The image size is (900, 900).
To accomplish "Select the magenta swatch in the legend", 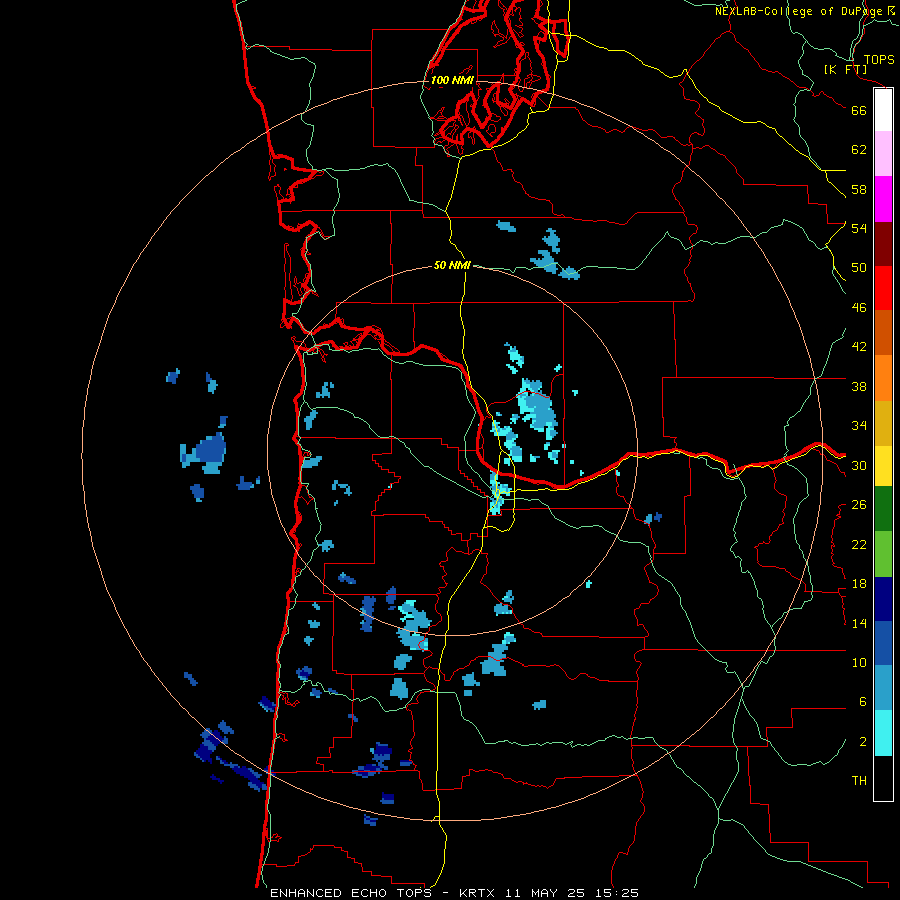I will coord(883,199).
